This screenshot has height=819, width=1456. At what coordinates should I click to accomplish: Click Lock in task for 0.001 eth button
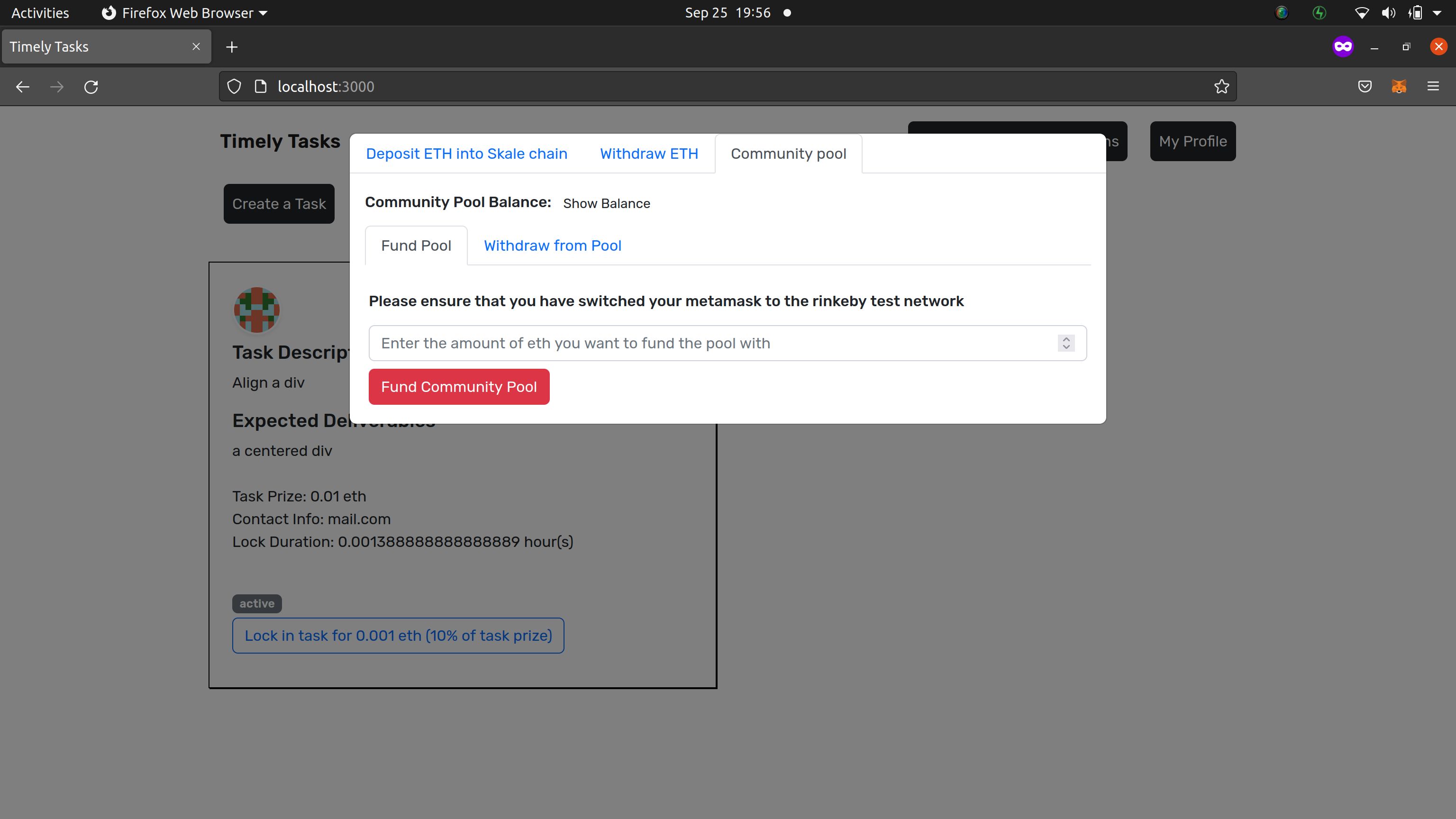click(398, 635)
